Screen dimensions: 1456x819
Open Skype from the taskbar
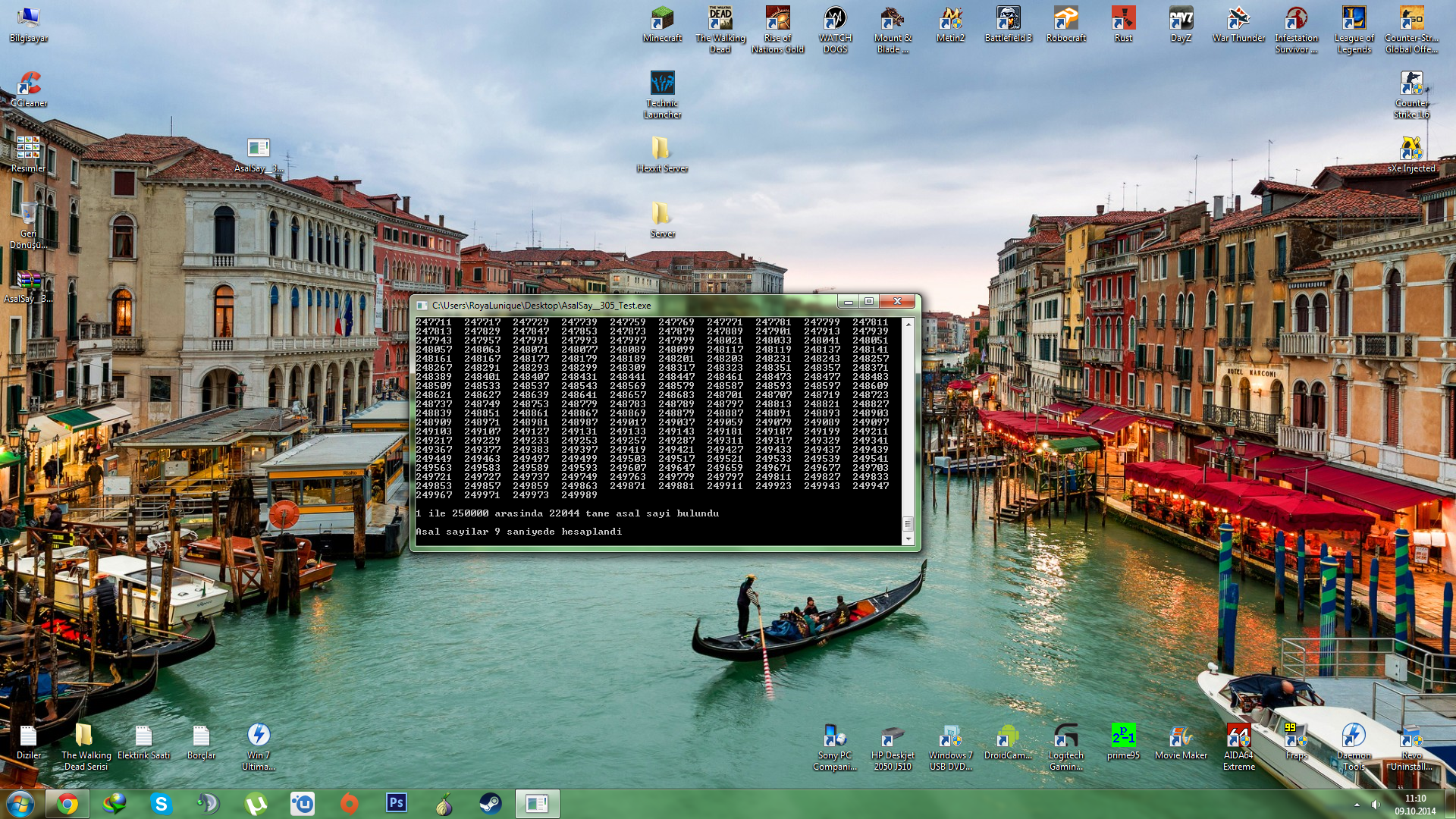tap(161, 804)
